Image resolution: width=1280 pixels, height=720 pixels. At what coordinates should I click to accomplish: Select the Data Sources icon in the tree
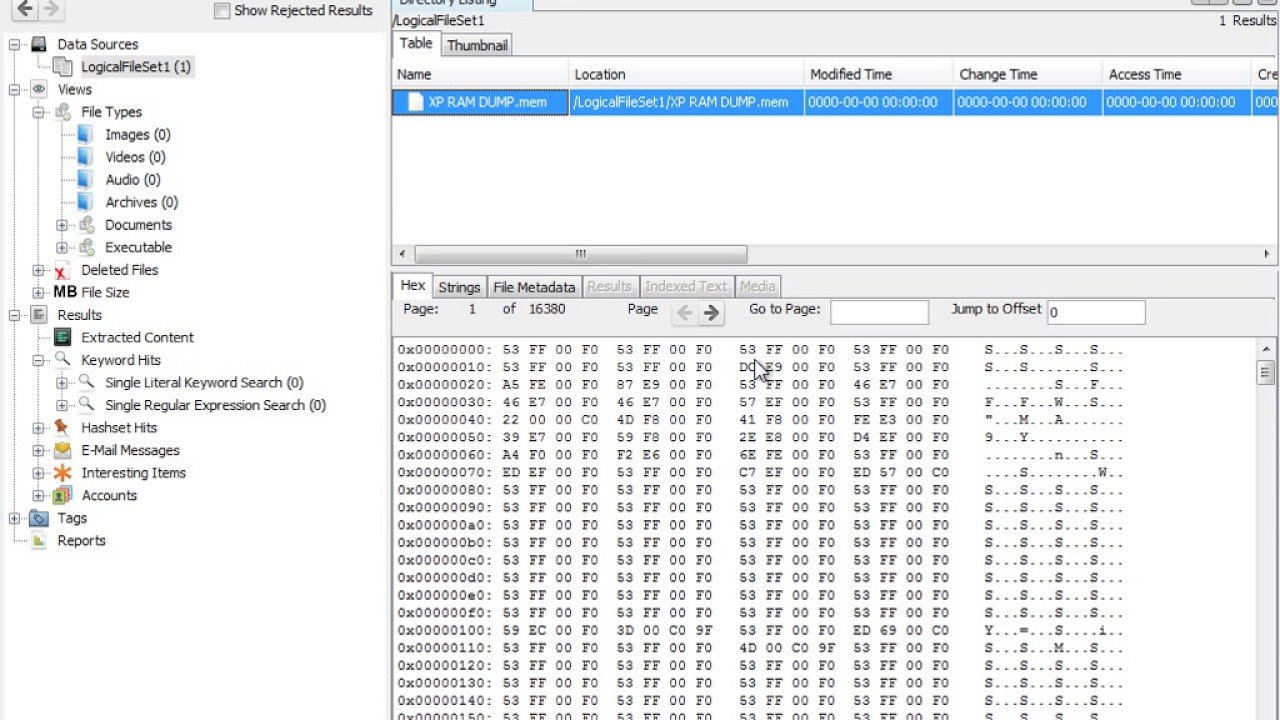tap(37, 44)
